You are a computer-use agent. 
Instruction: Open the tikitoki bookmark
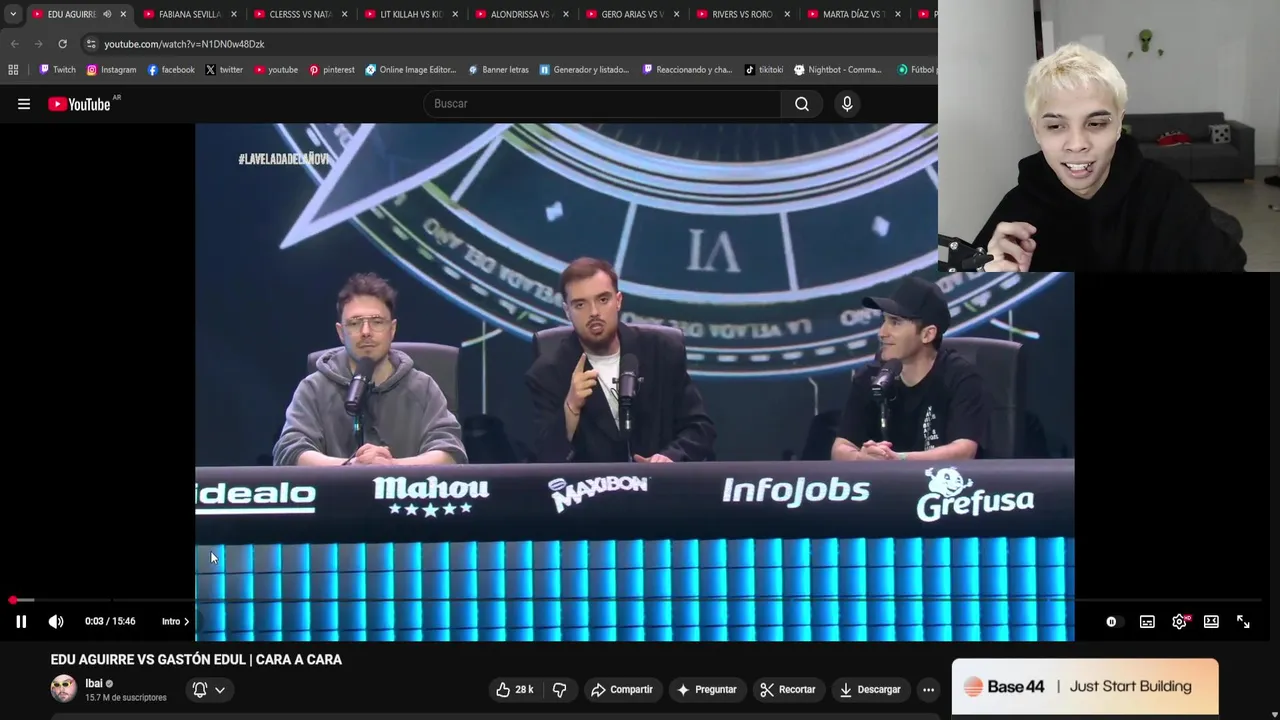click(x=764, y=70)
